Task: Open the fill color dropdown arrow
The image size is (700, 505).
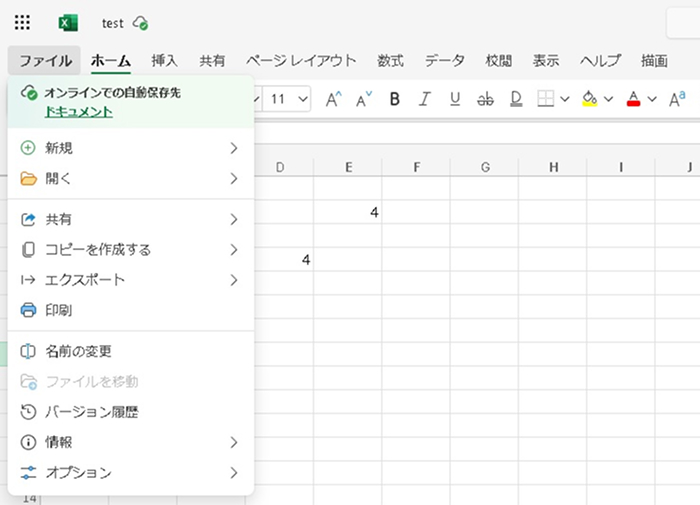Action: (608, 99)
